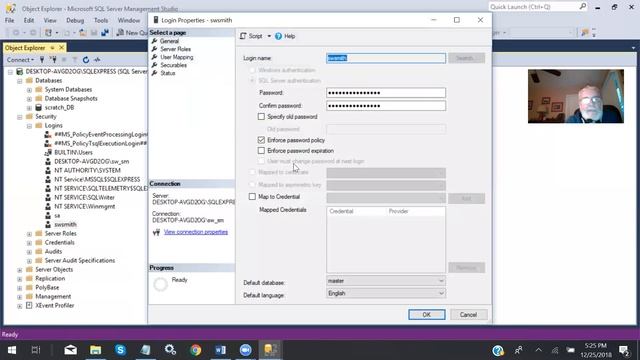Check Enforce password expiration

261,151
